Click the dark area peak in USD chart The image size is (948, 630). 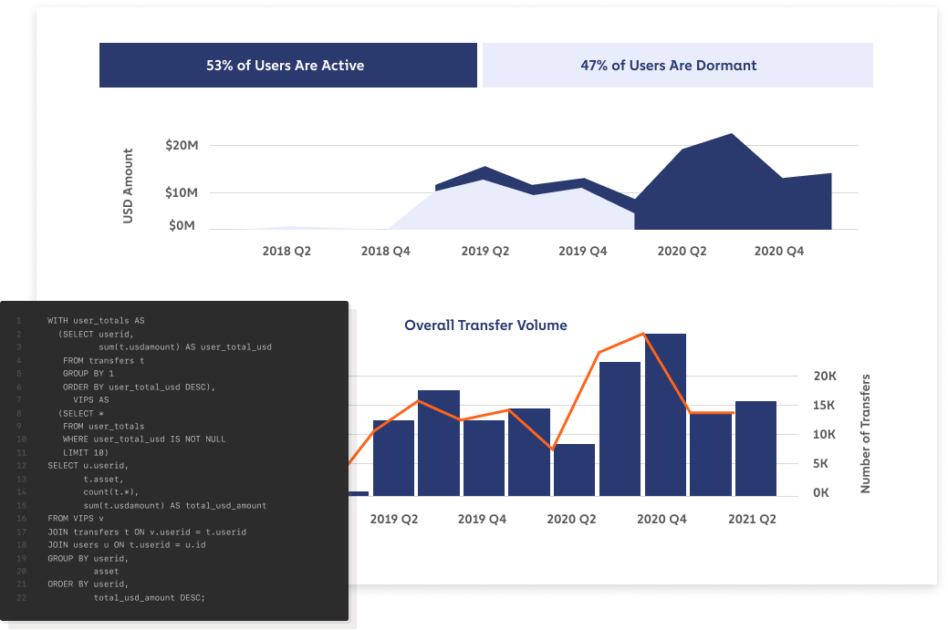pyautogui.click(x=731, y=135)
